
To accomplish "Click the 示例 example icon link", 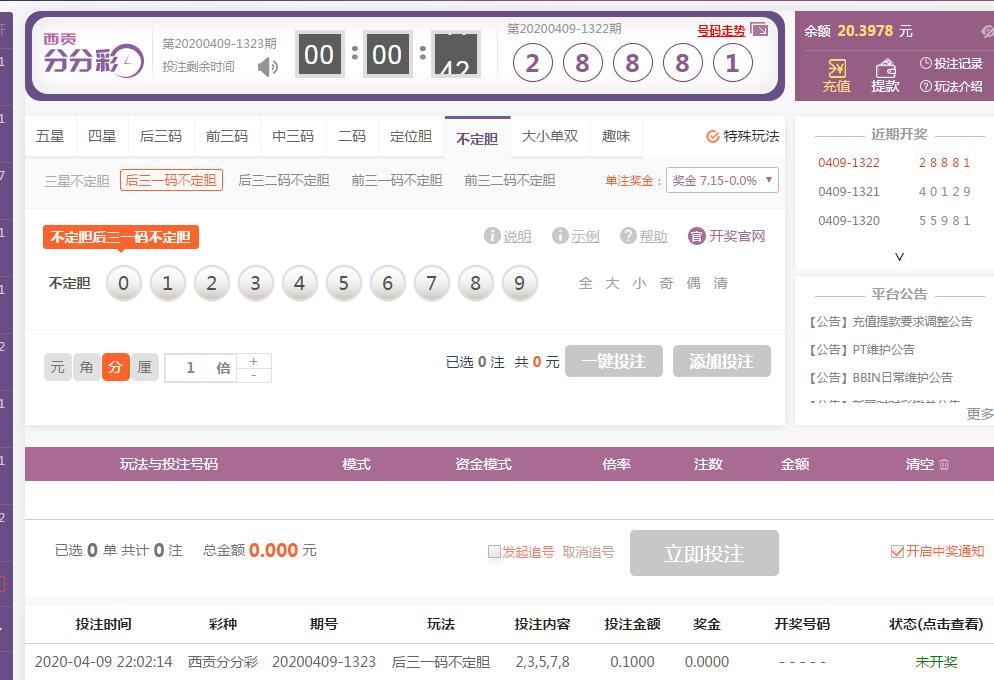I will [x=576, y=236].
